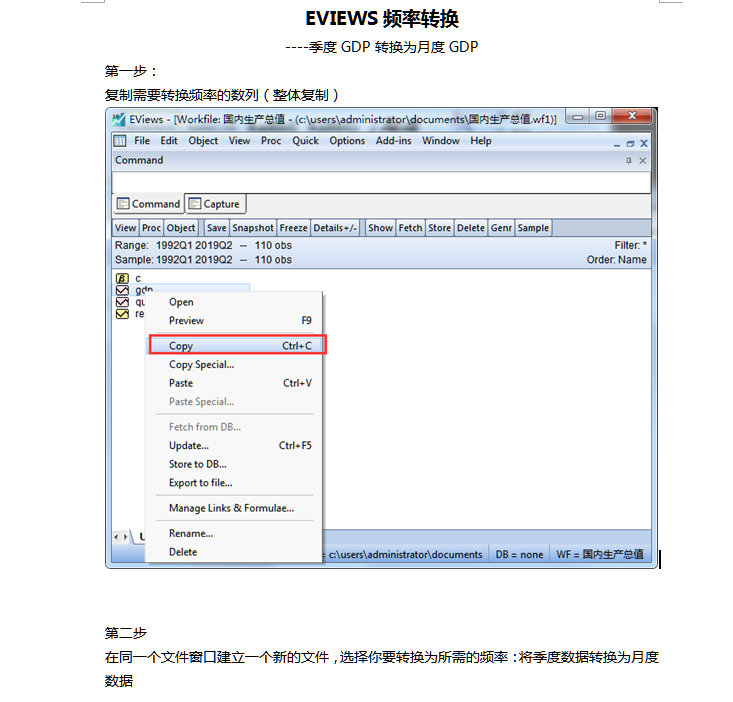Click the third series icon in the object list
Image resolution: width=733 pixels, height=702 pixels.
coord(122,302)
